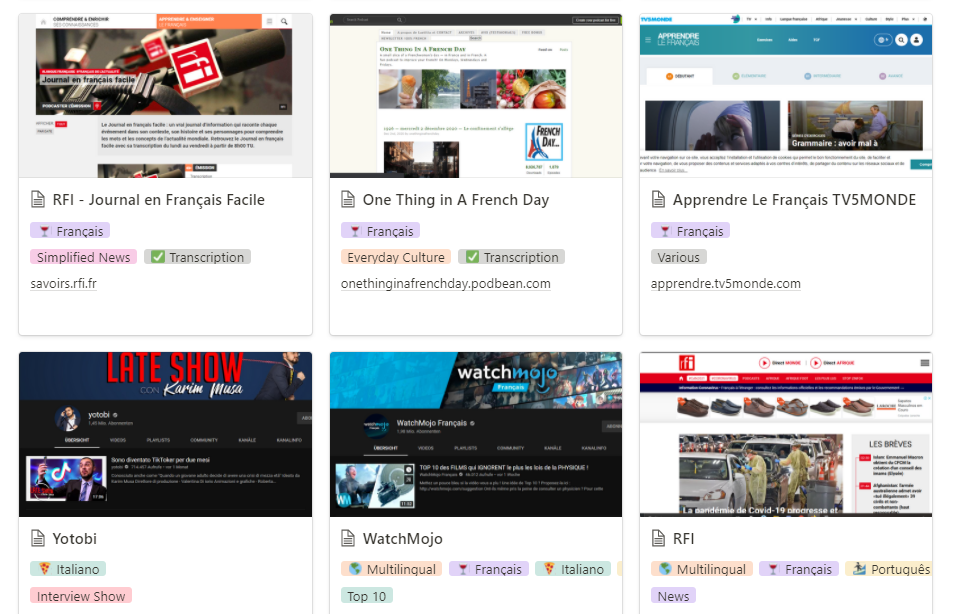The width and height of the screenshot is (964, 614).
Task: Click the Français tag on TV5MONDE card
Action: 690,231
